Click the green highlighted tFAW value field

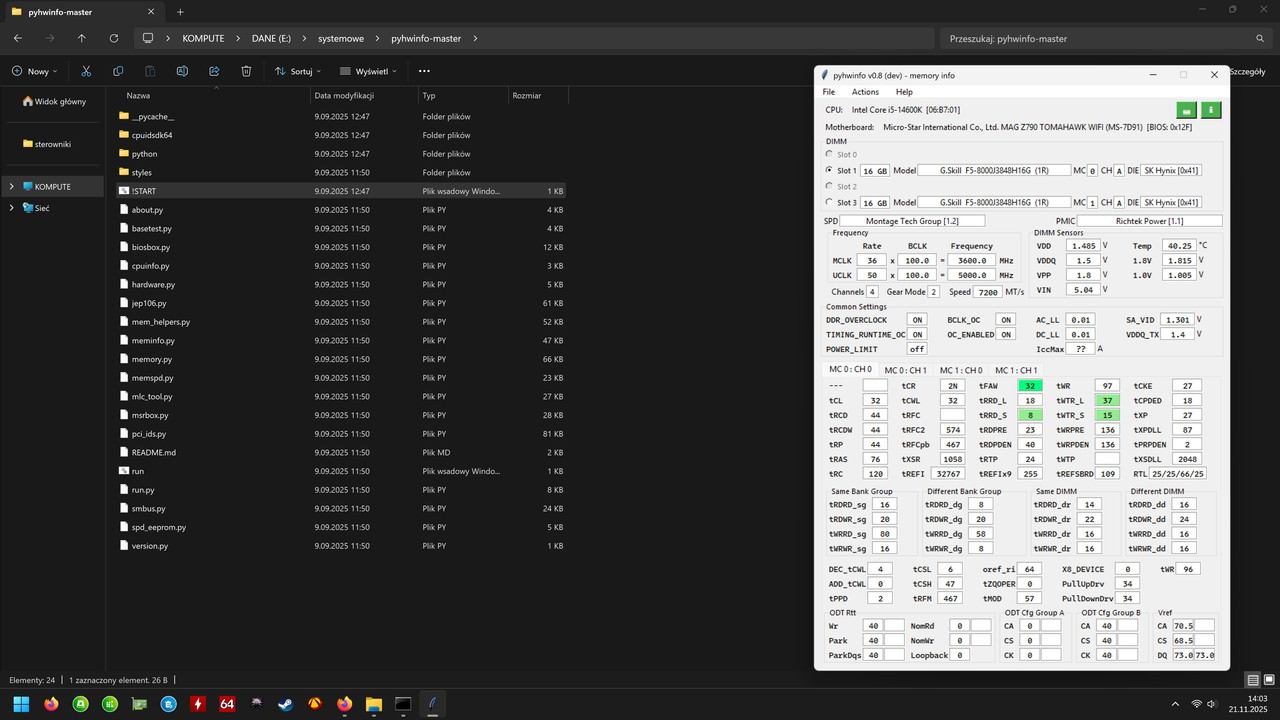coord(1030,386)
